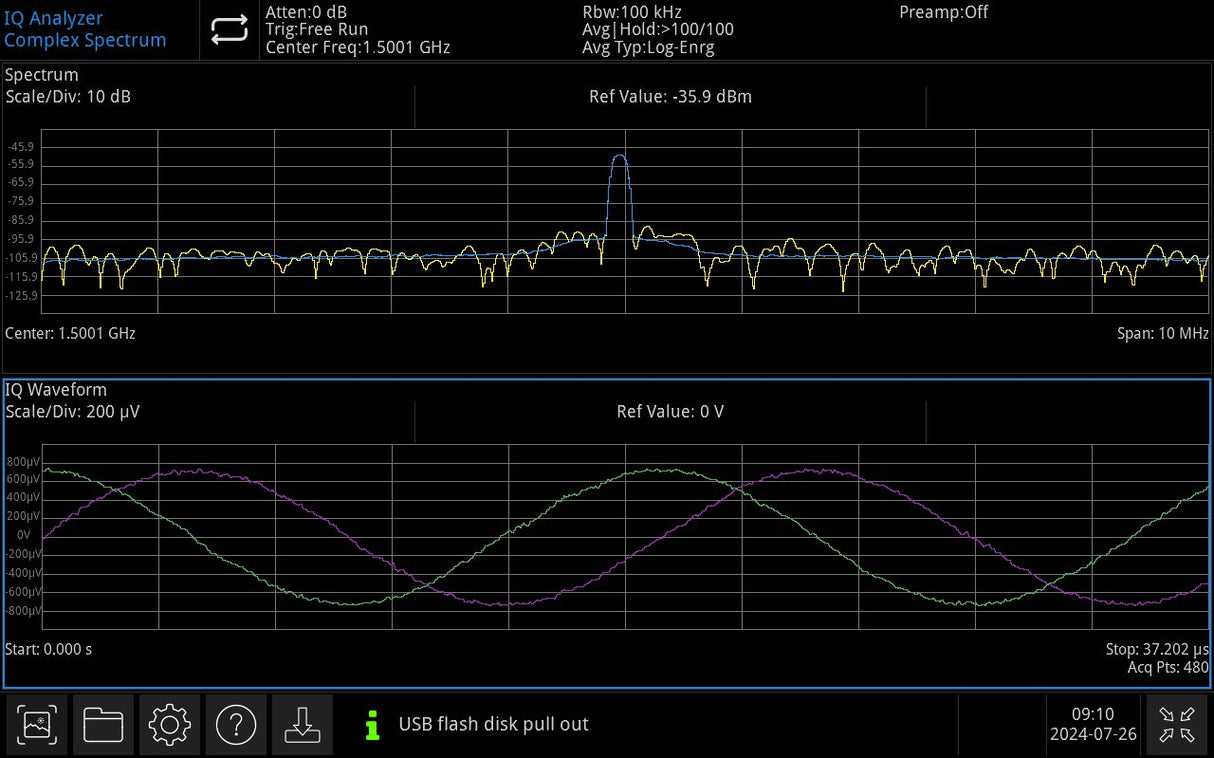1214x758 pixels.
Task: Open the Rbw 100 kHz selector
Action: pos(630,12)
